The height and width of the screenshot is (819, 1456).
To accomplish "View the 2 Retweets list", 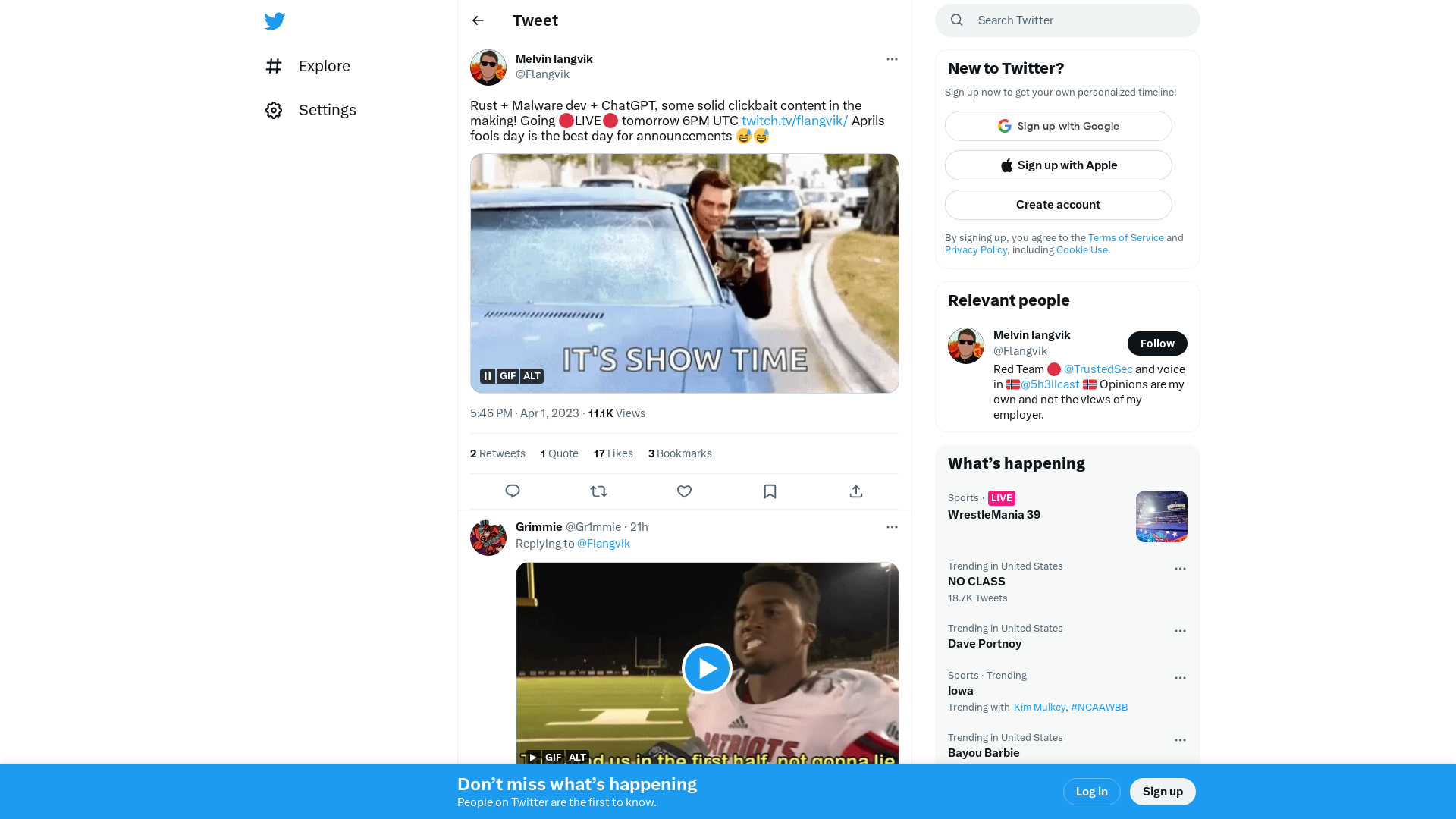I will click(497, 453).
